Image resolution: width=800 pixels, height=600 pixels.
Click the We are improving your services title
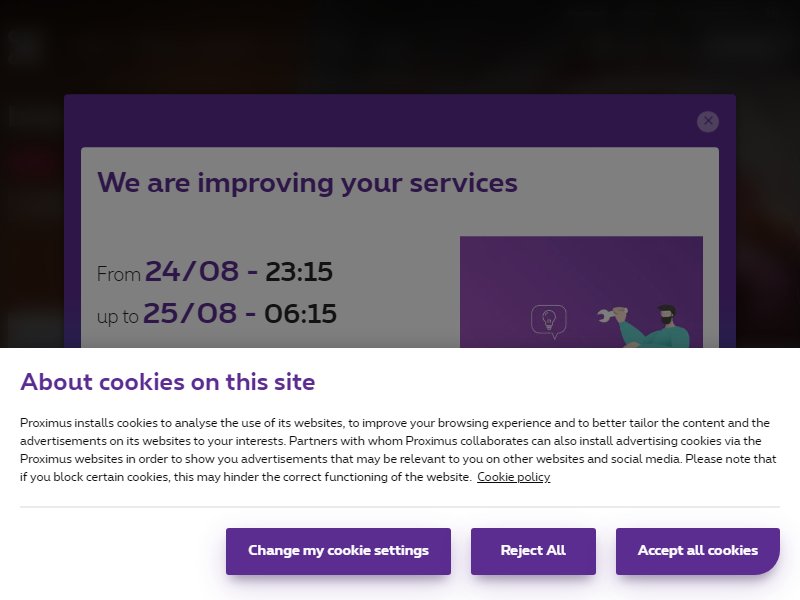tap(307, 183)
